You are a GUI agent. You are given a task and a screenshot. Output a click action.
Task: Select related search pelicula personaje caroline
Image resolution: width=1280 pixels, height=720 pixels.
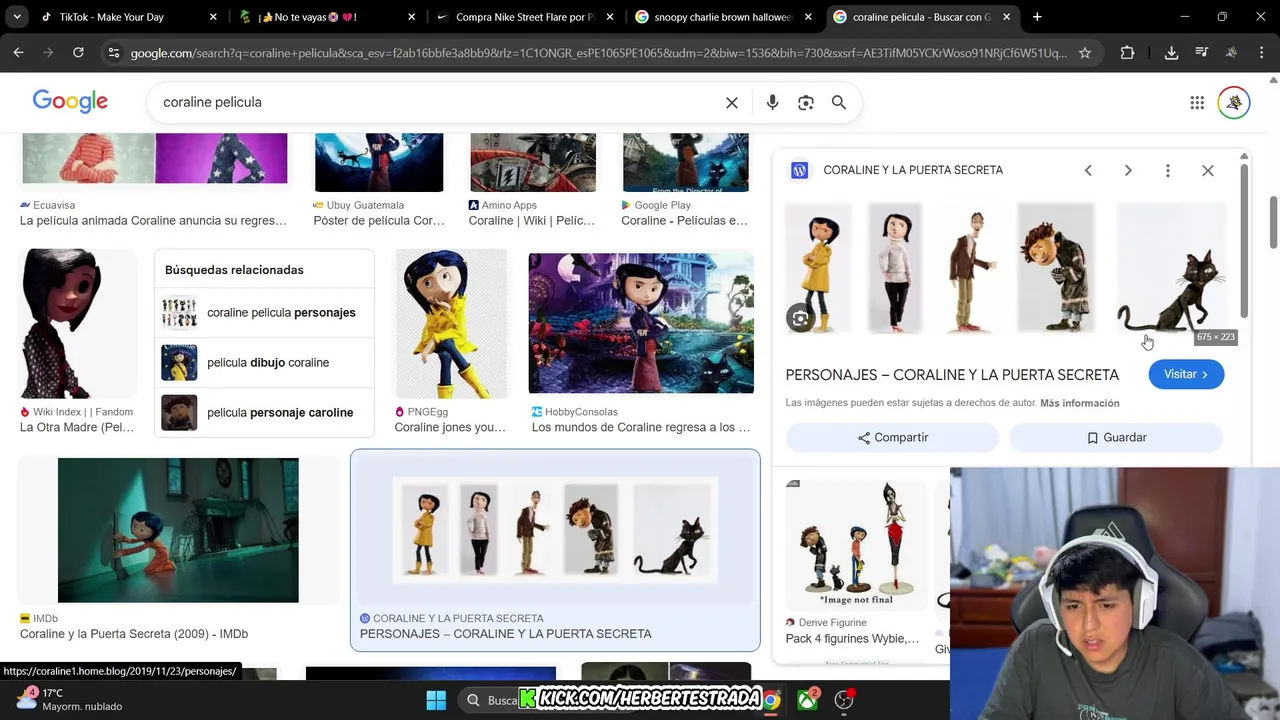click(x=264, y=412)
